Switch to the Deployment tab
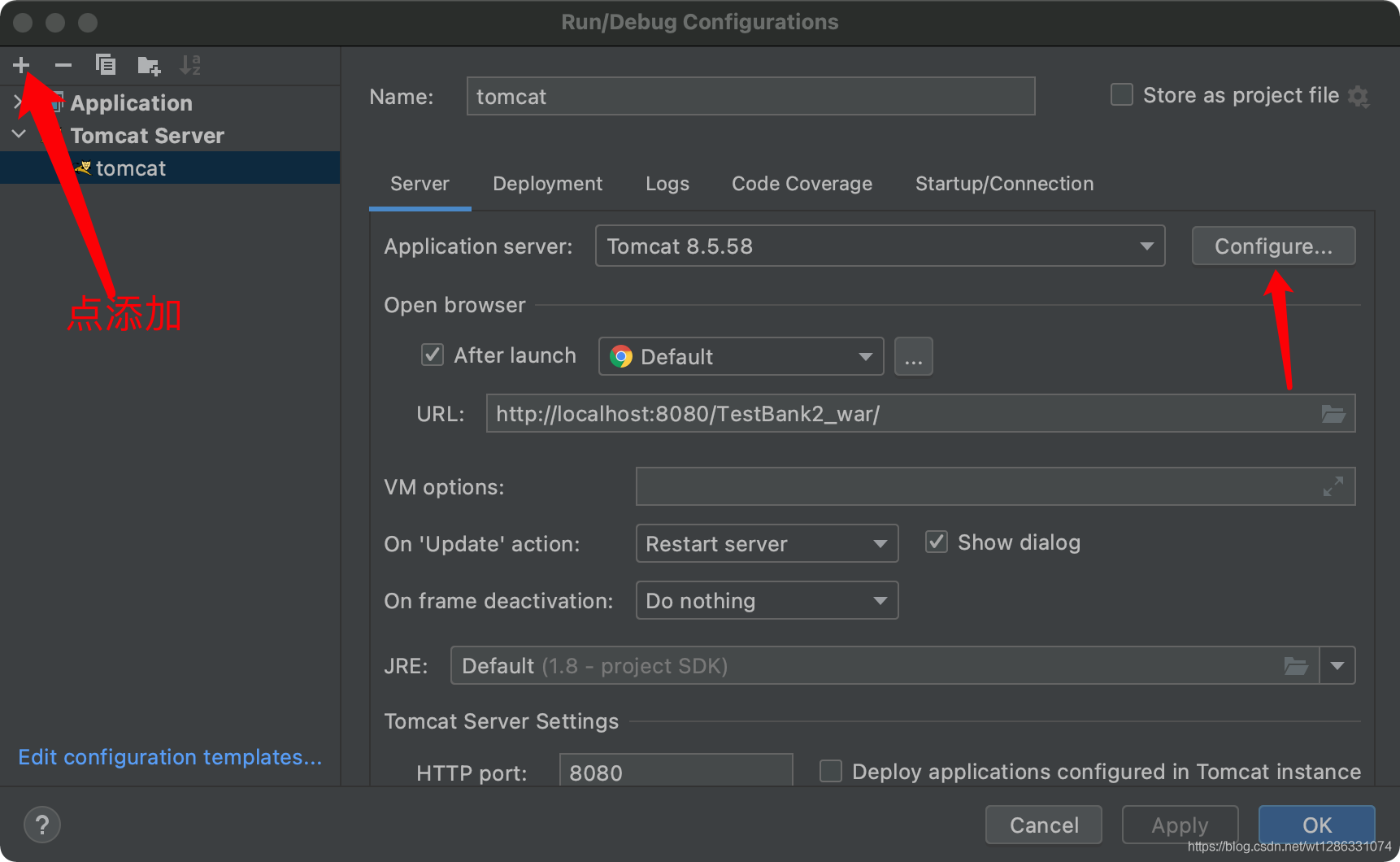Screen dimensions: 1400x862 point(547,184)
